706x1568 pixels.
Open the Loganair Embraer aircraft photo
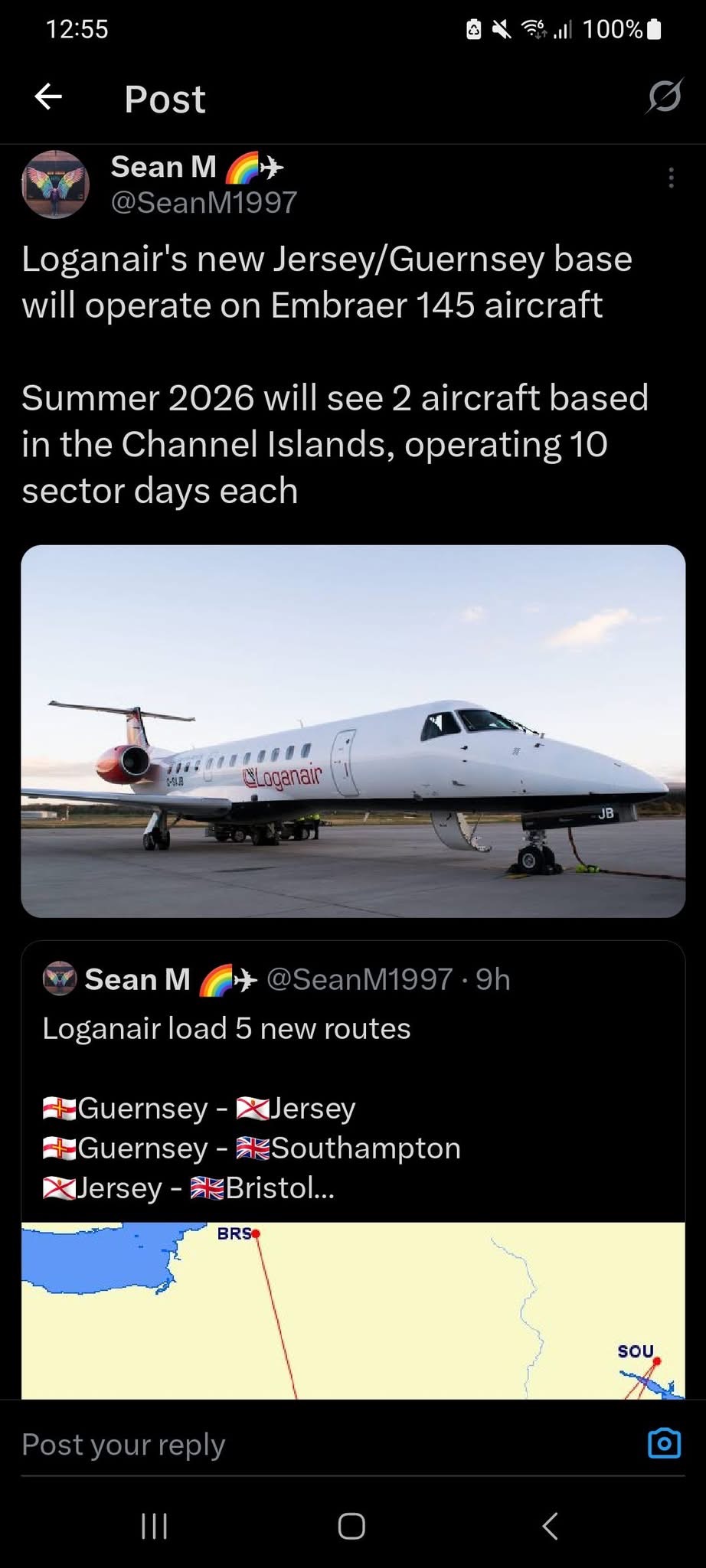point(353,730)
